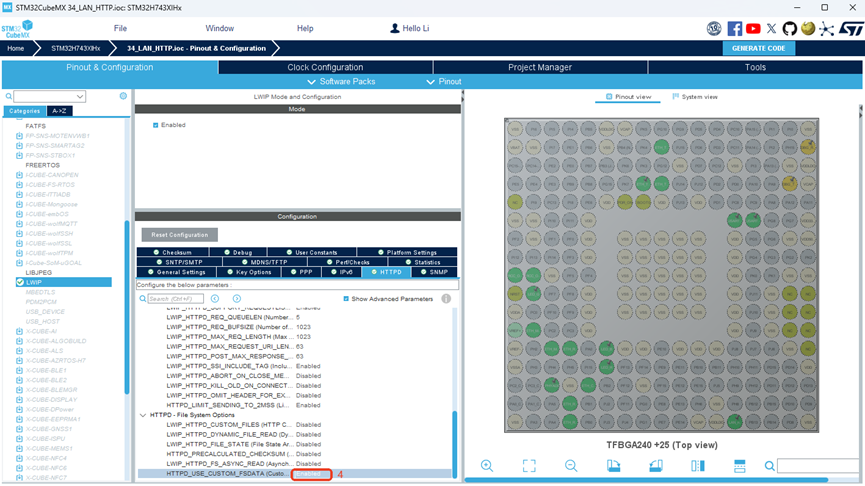The image size is (865, 486).
Task: Focus the parameter Search (Ctrl+F) field
Action: coord(175,298)
